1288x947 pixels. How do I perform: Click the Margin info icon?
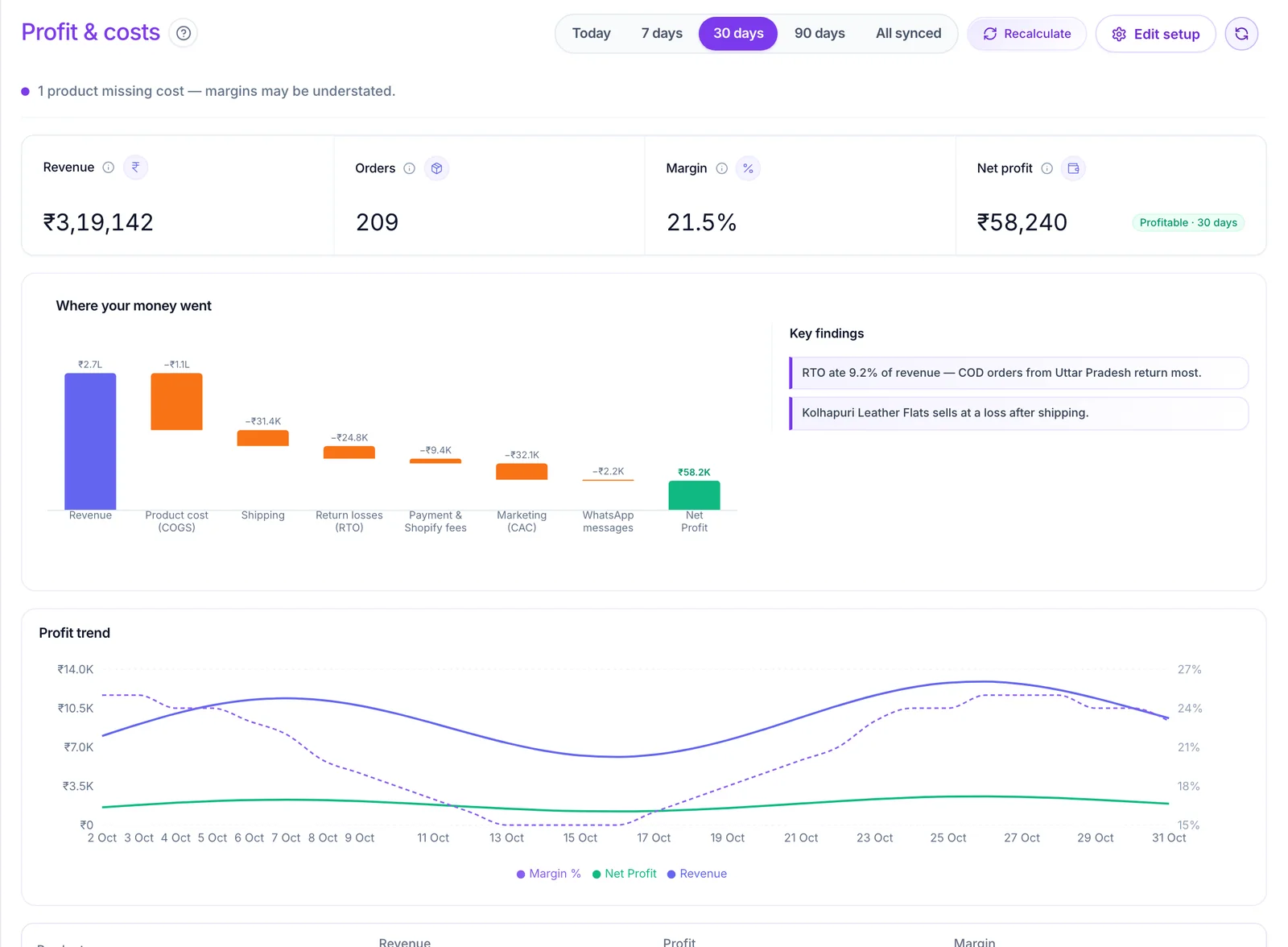tap(721, 168)
